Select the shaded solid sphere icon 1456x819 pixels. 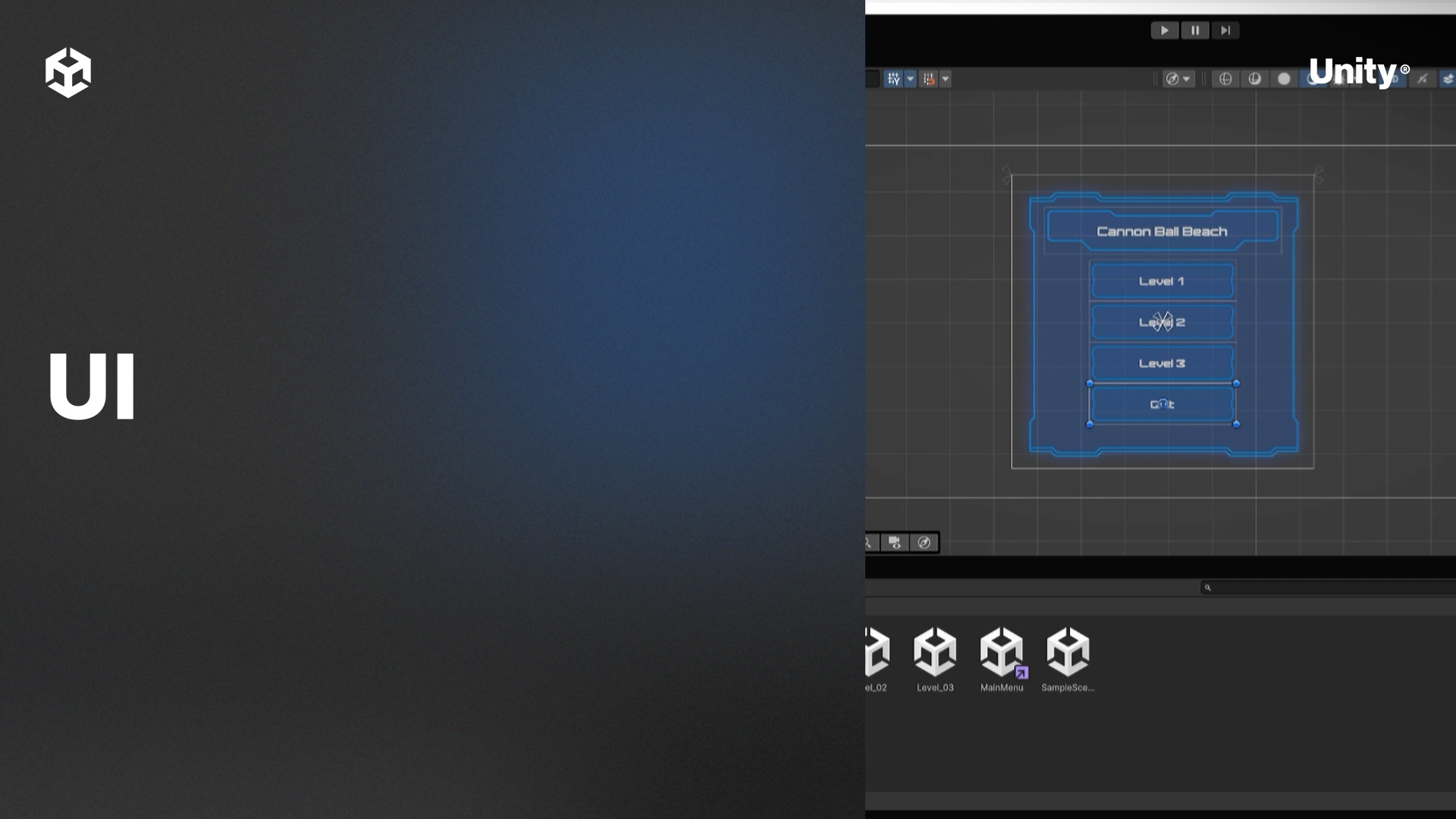point(1284,79)
